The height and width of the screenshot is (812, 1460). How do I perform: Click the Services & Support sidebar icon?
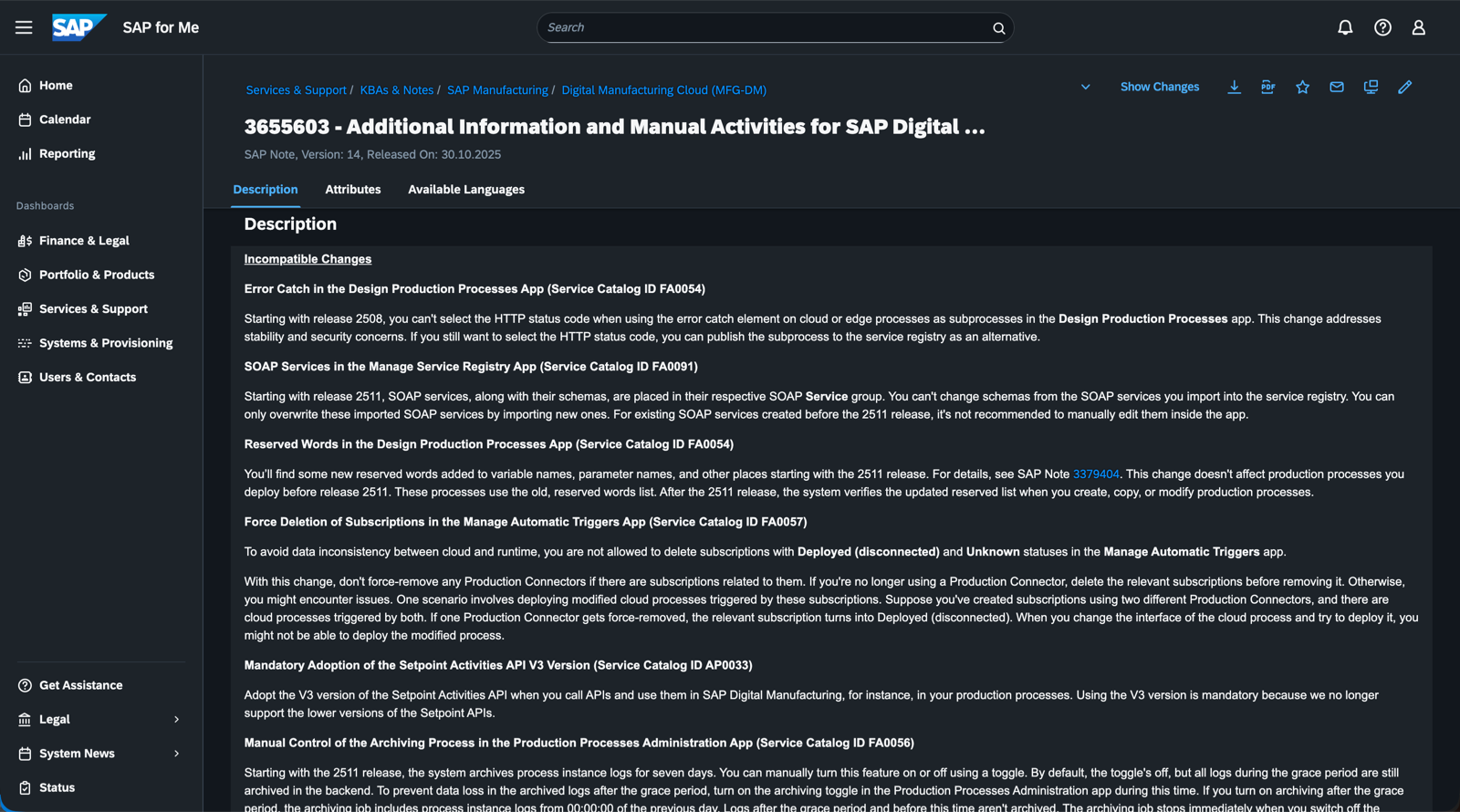[x=25, y=309]
